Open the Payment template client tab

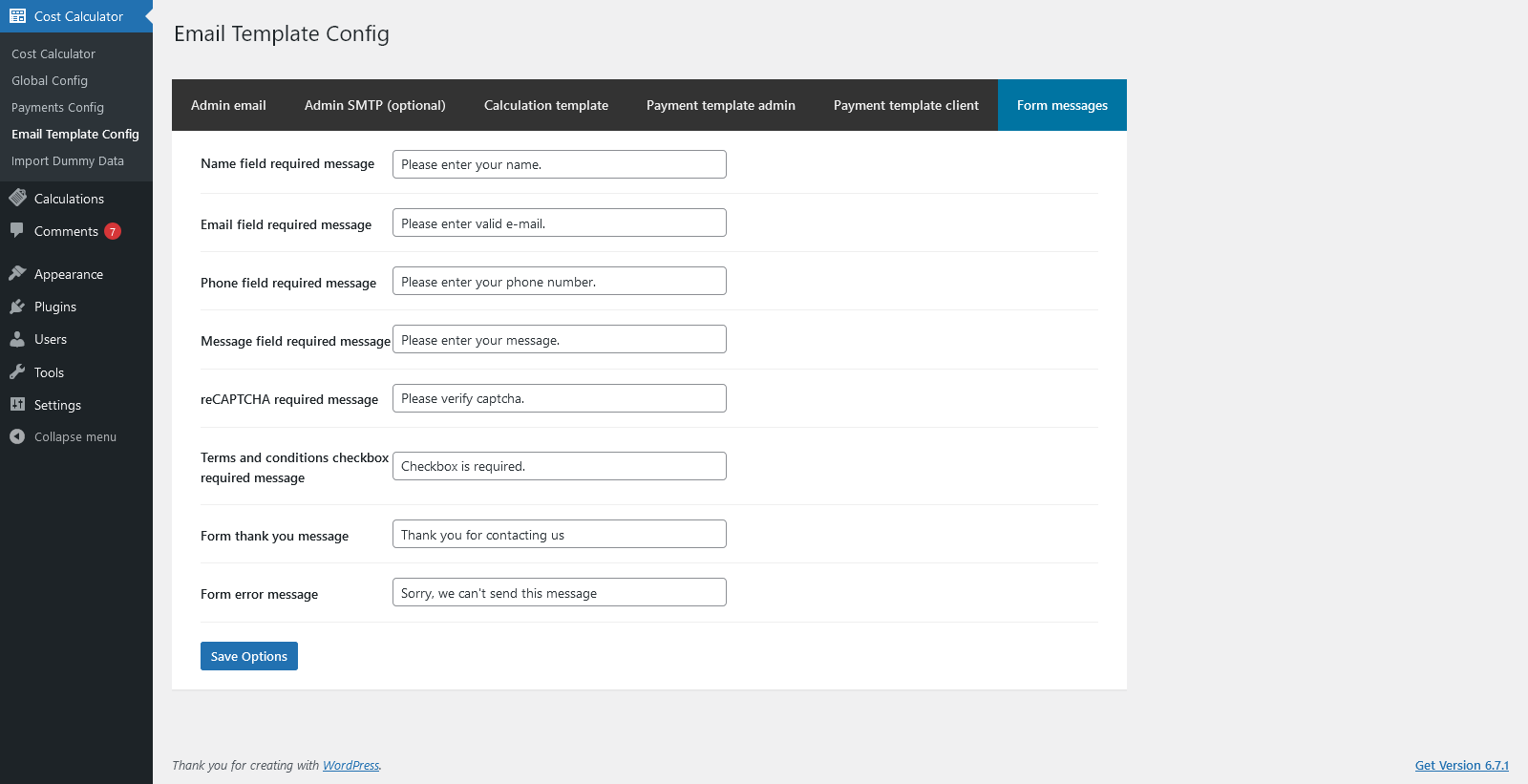905,105
